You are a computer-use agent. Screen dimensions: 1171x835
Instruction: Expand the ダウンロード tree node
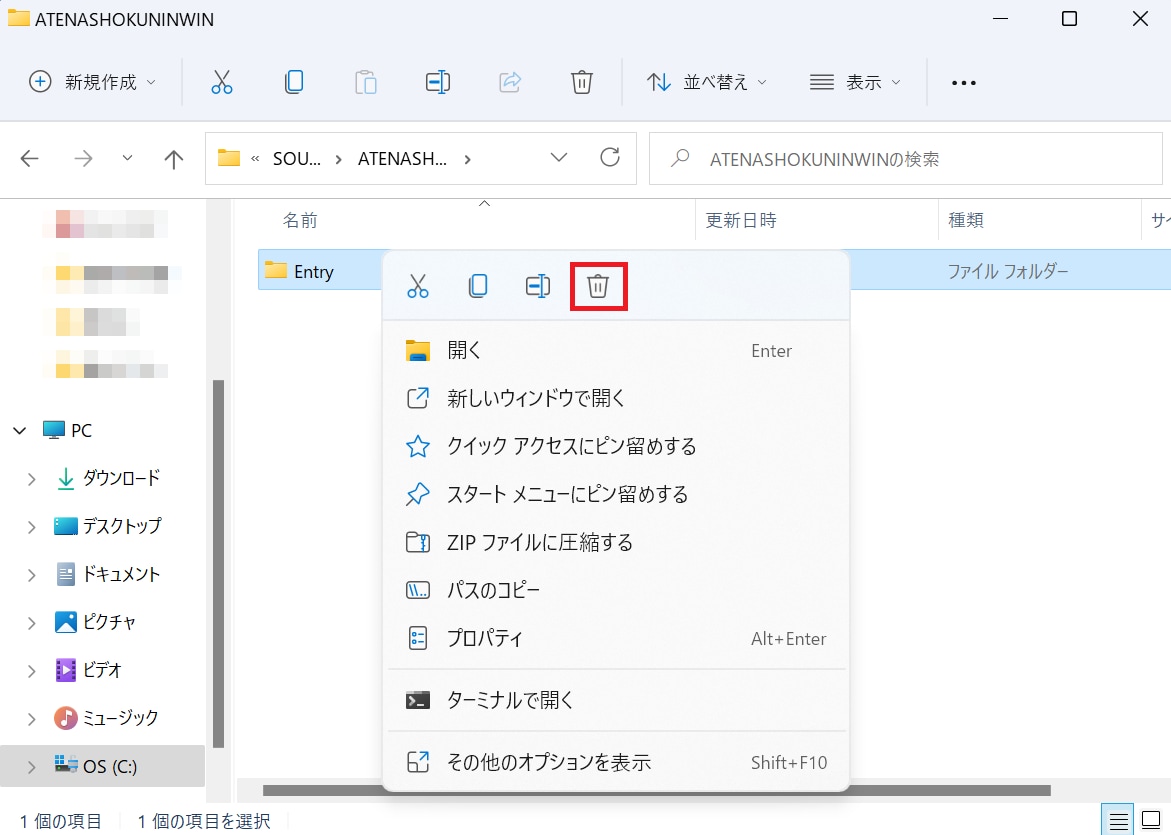click(x=31, y=479)
